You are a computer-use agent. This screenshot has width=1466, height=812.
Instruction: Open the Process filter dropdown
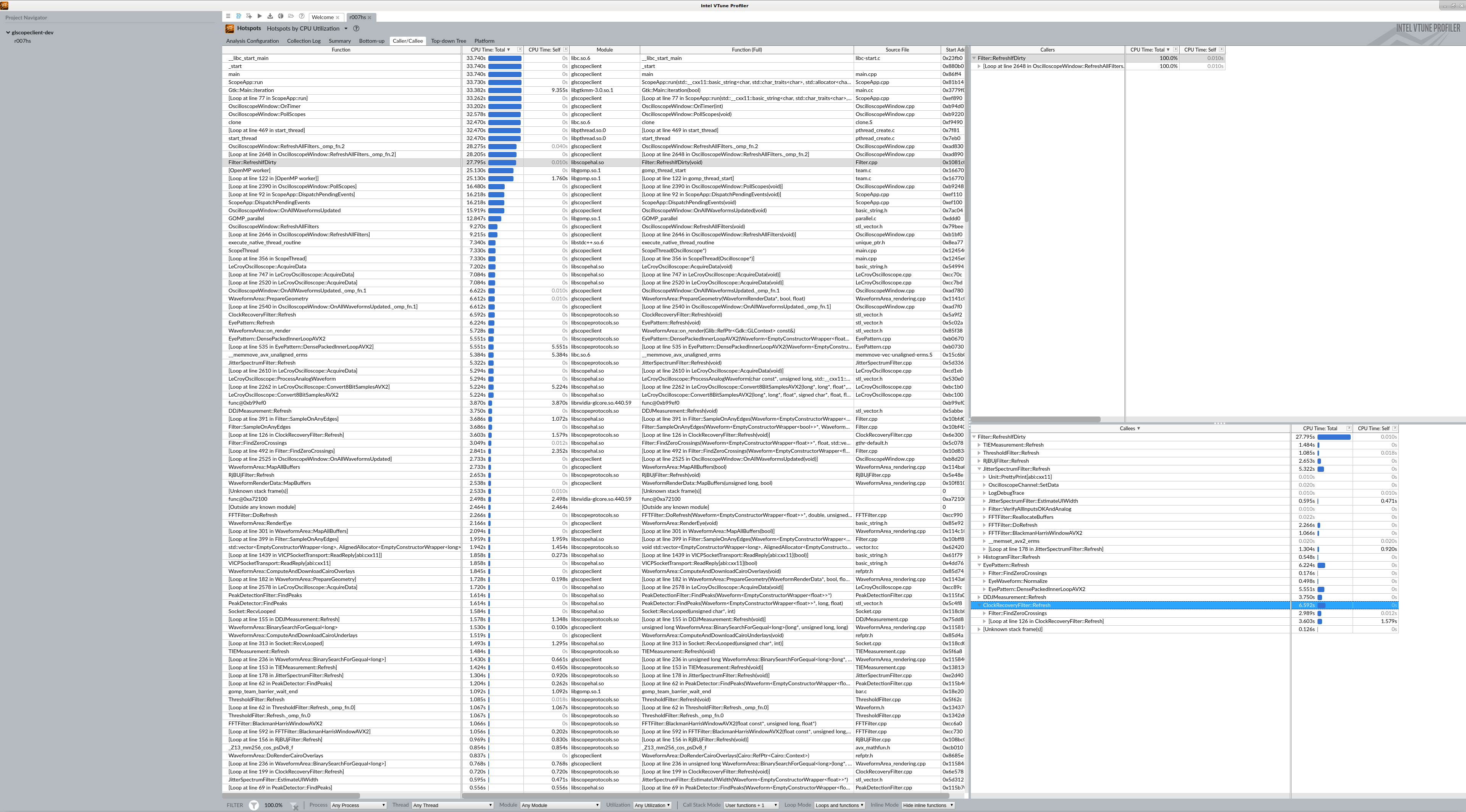tap(358, 805)
